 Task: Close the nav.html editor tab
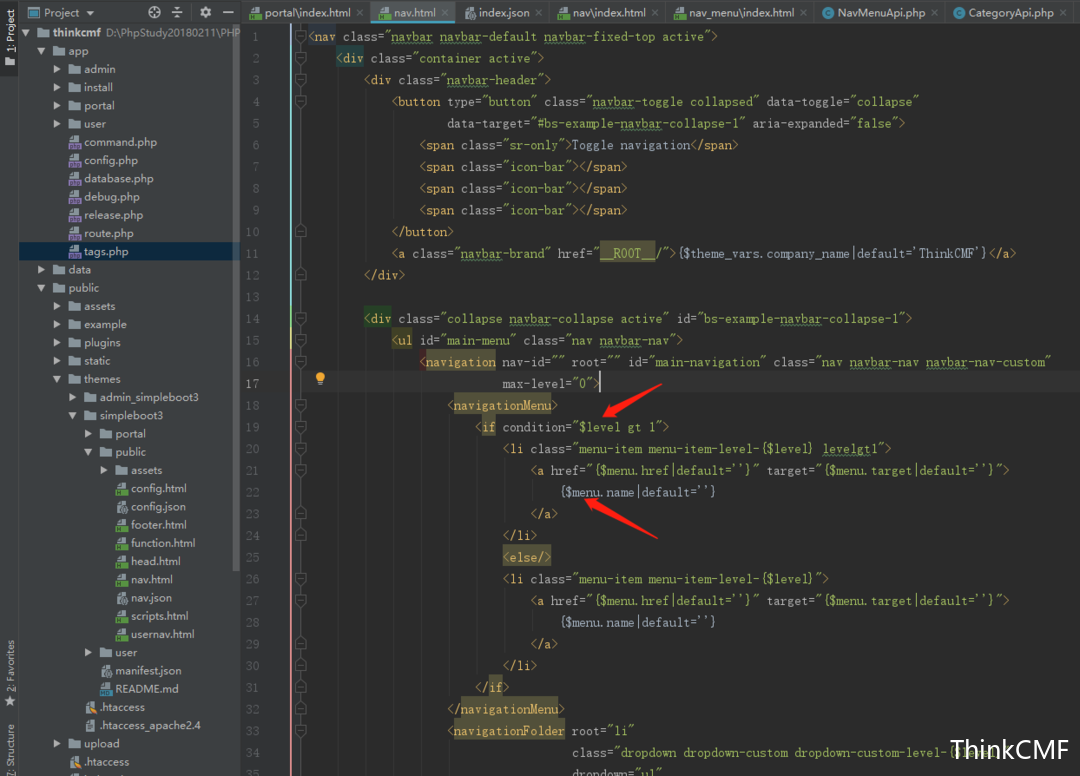(445, 12)
